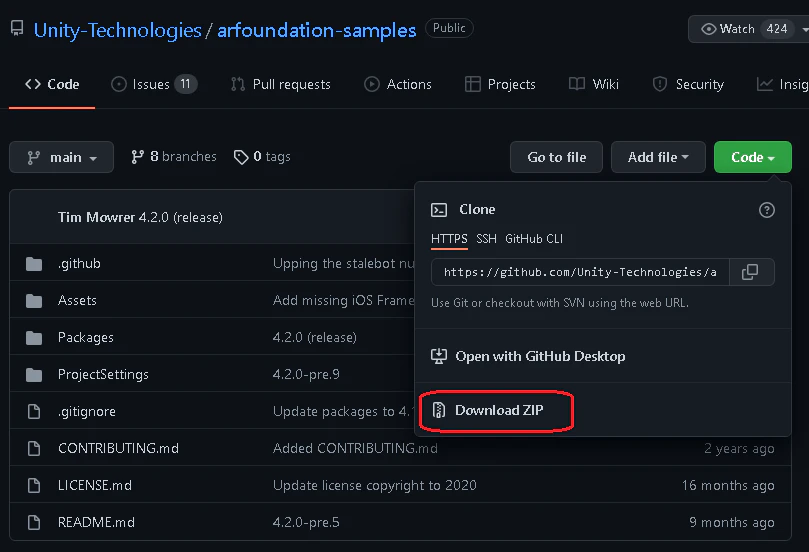Click the file icon next to LICENSE.md
Screen dimensions: 809x552
pos(34,485)
